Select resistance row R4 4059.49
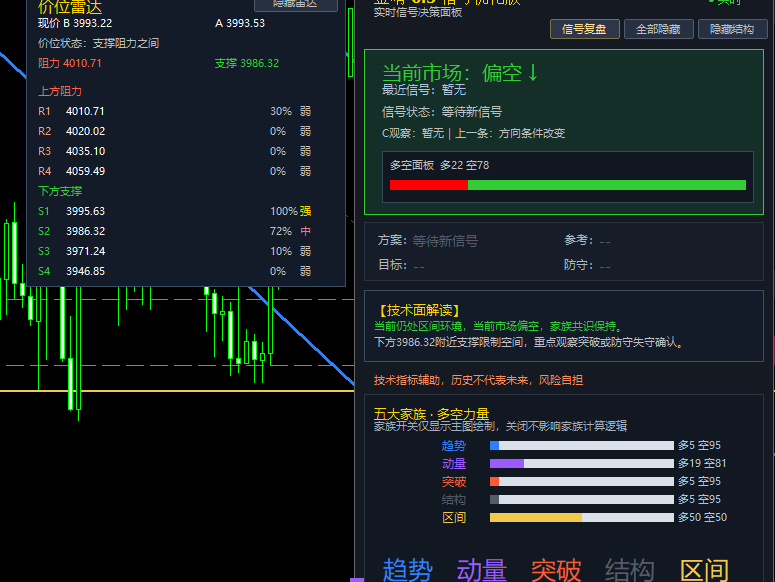 [175, 171]
